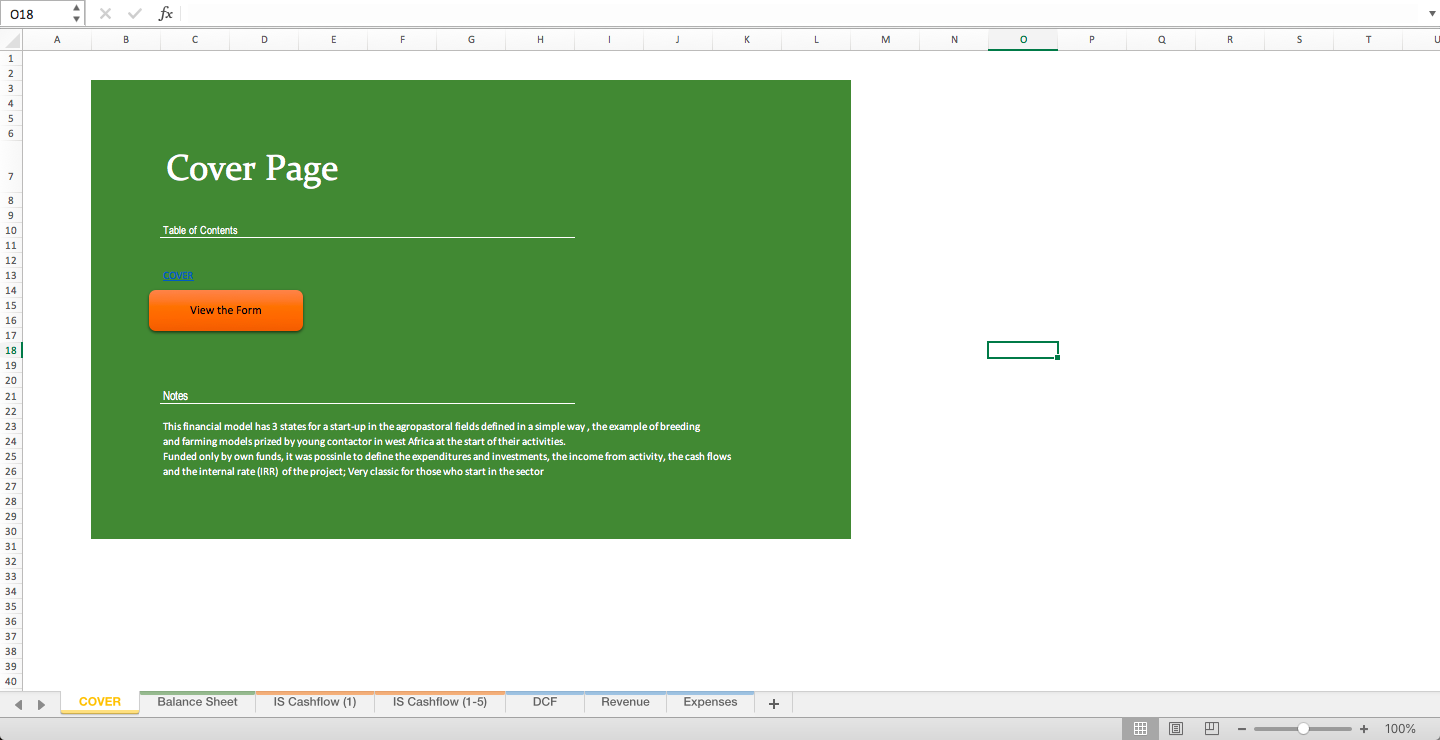Screen dimensions: 1440x740
Task: Select column A header
Action: (x=57, y=40)
